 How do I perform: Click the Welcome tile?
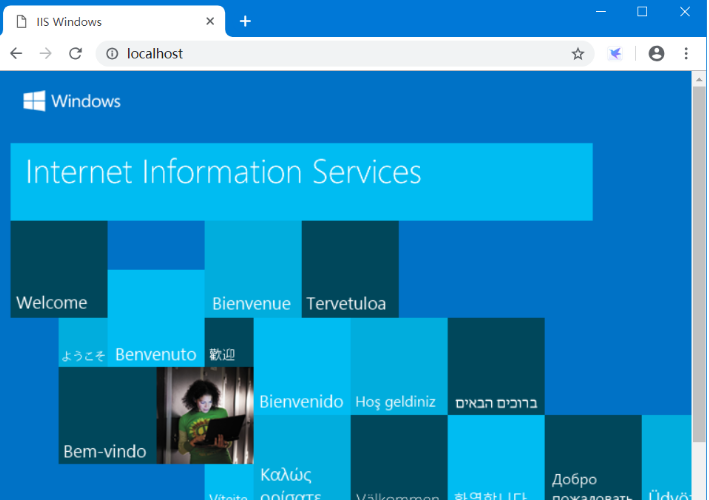pos(59,269)
